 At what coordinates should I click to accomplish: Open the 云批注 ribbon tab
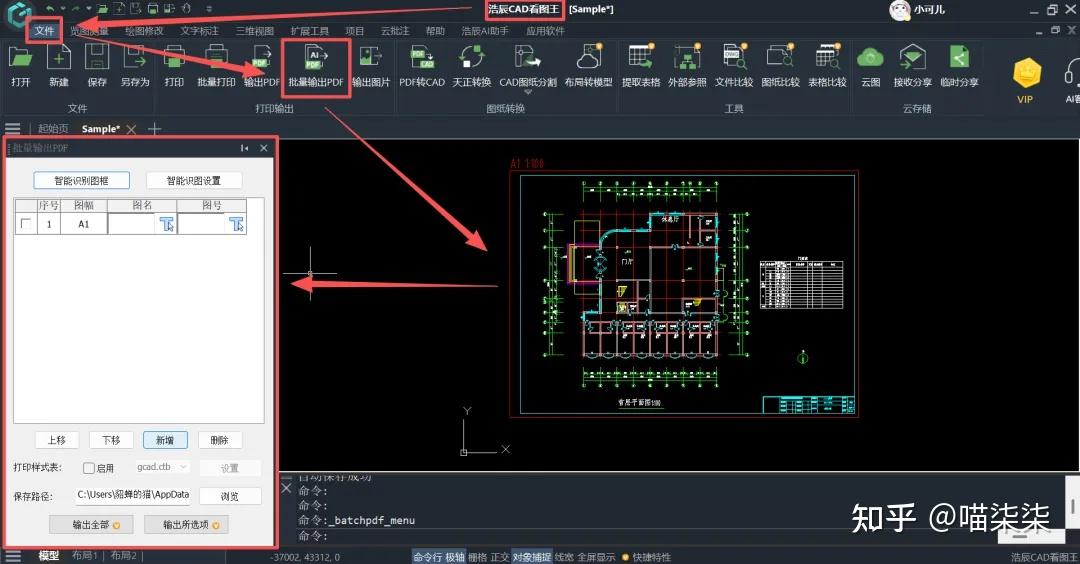coord(395,31)
